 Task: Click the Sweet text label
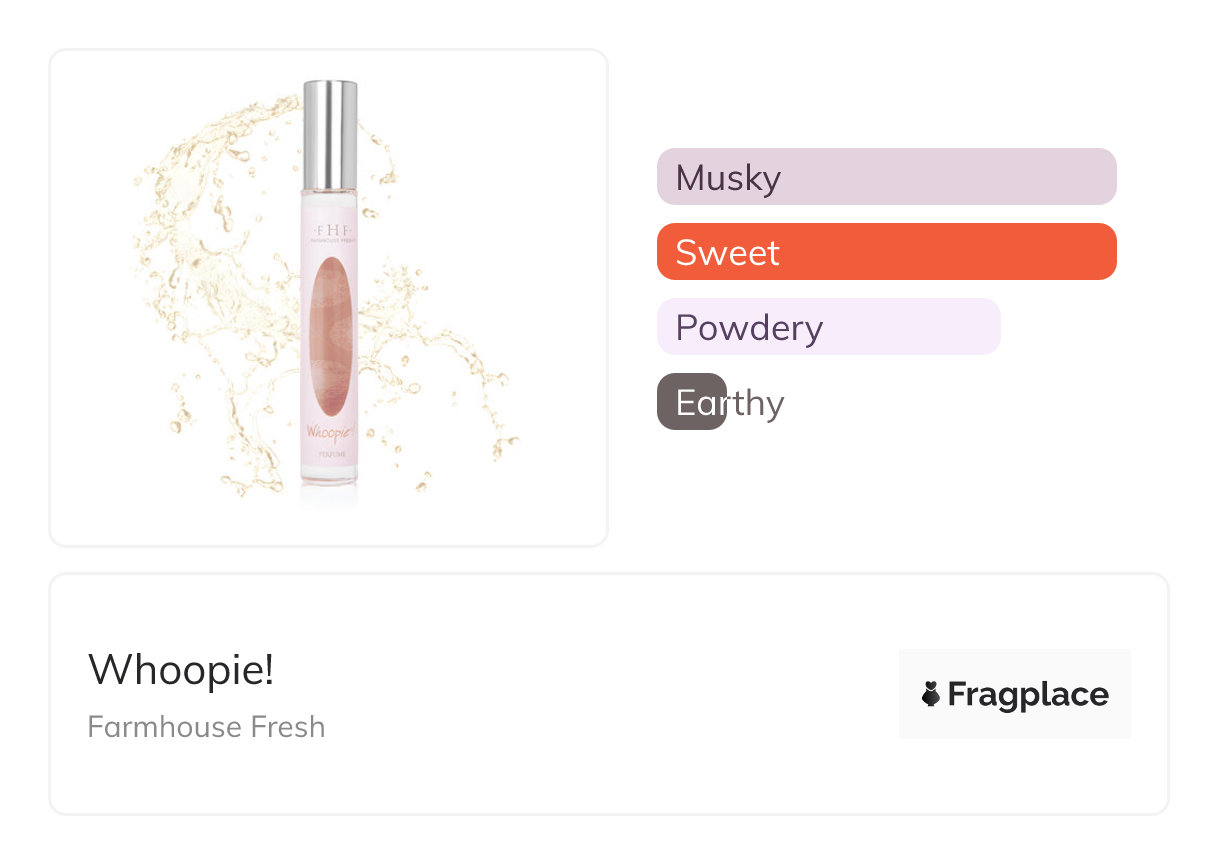pyautogui.click(x=727, y=252)
